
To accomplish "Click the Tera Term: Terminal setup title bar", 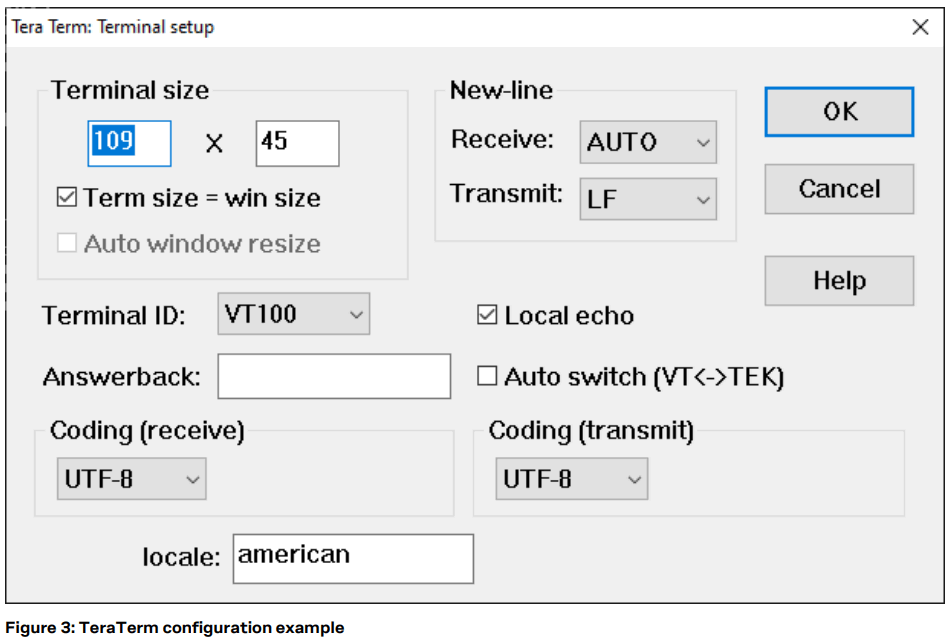I will (x=400, y=27).
